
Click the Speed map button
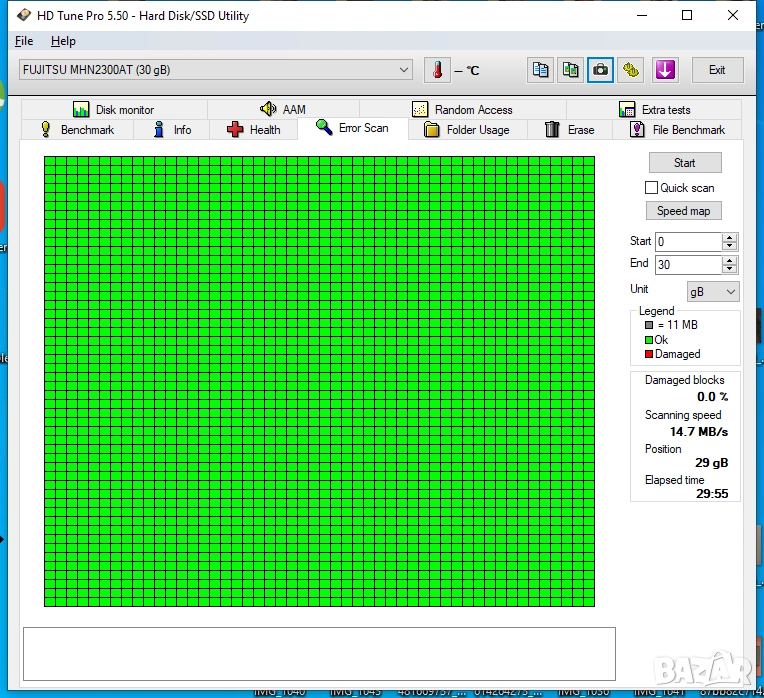(684, 211)
